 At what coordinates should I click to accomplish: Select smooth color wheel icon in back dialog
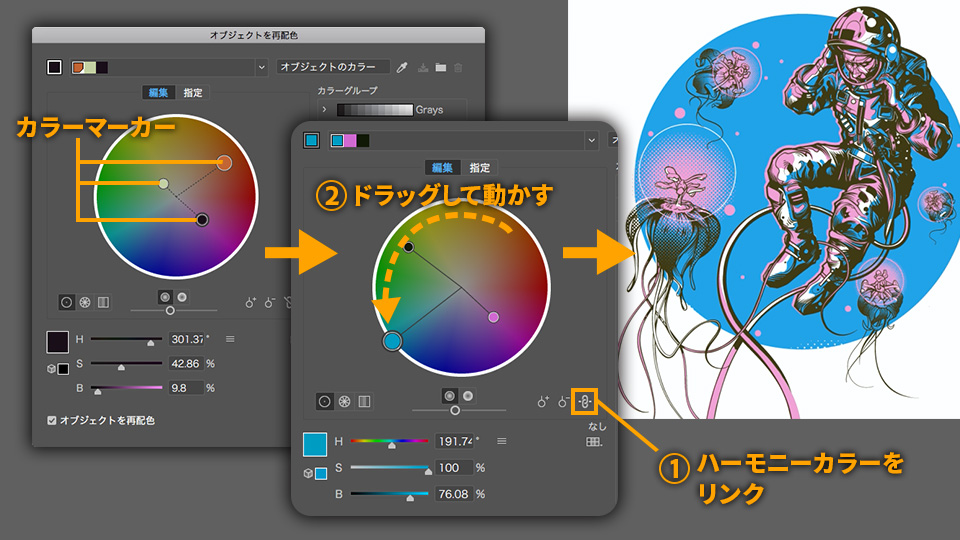coord(67,302)
